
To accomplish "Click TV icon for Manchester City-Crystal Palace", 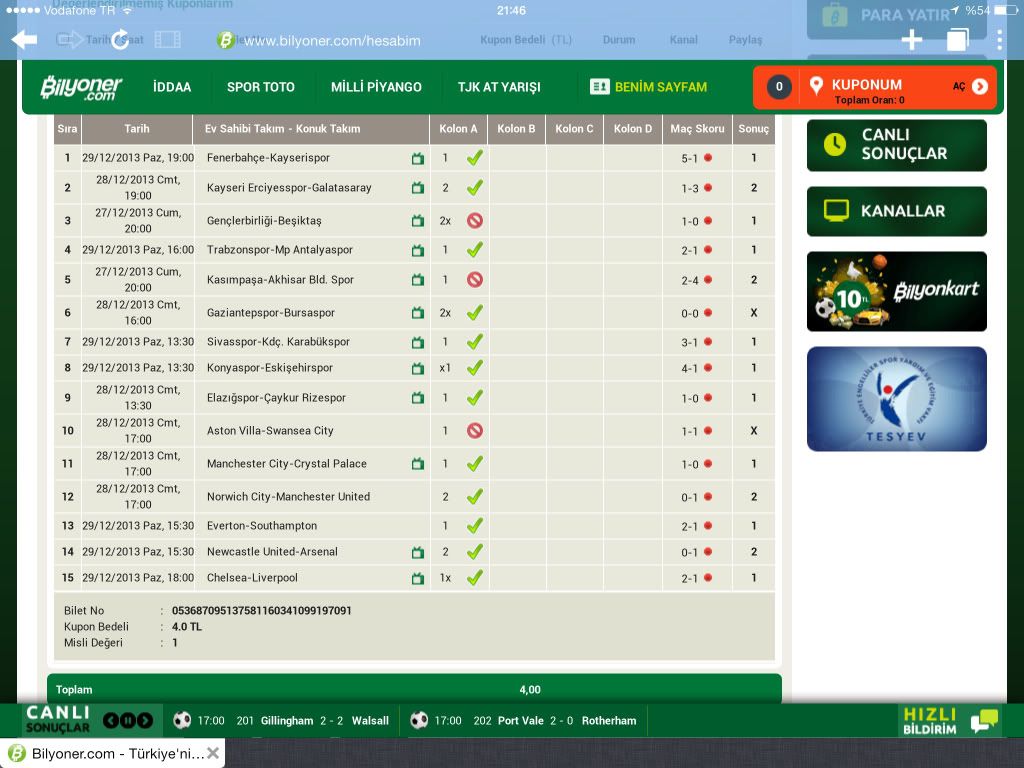I will (x=418, y=464).
